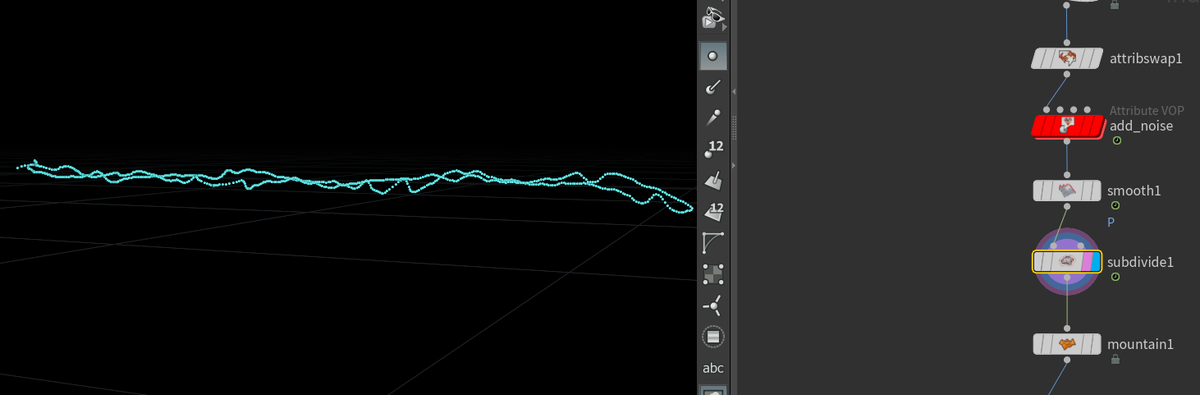1200x395 pixels.
Task: Enable the display flag on mountain1
Action: click(x=1095, y=344)
